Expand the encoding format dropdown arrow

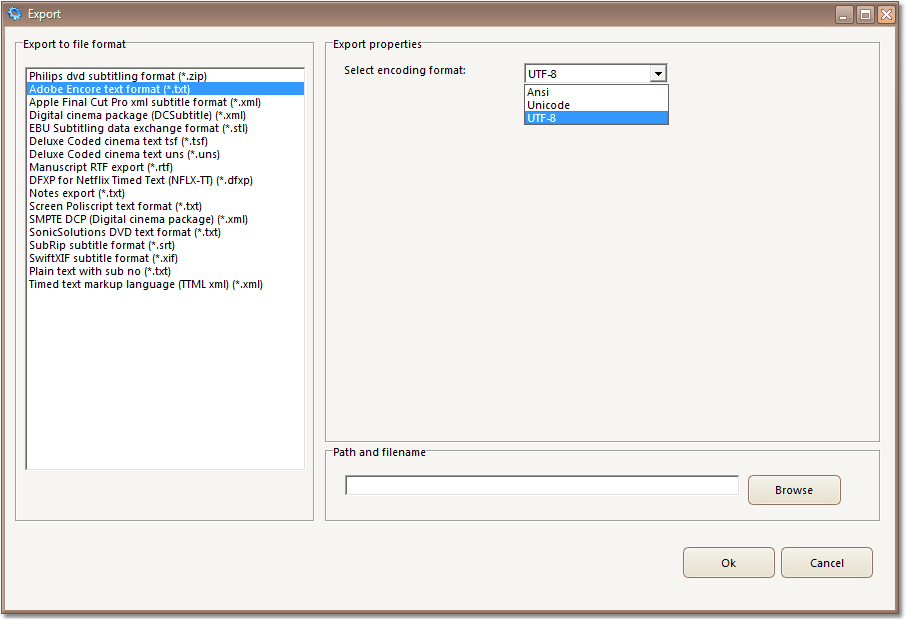coord(657,73)
